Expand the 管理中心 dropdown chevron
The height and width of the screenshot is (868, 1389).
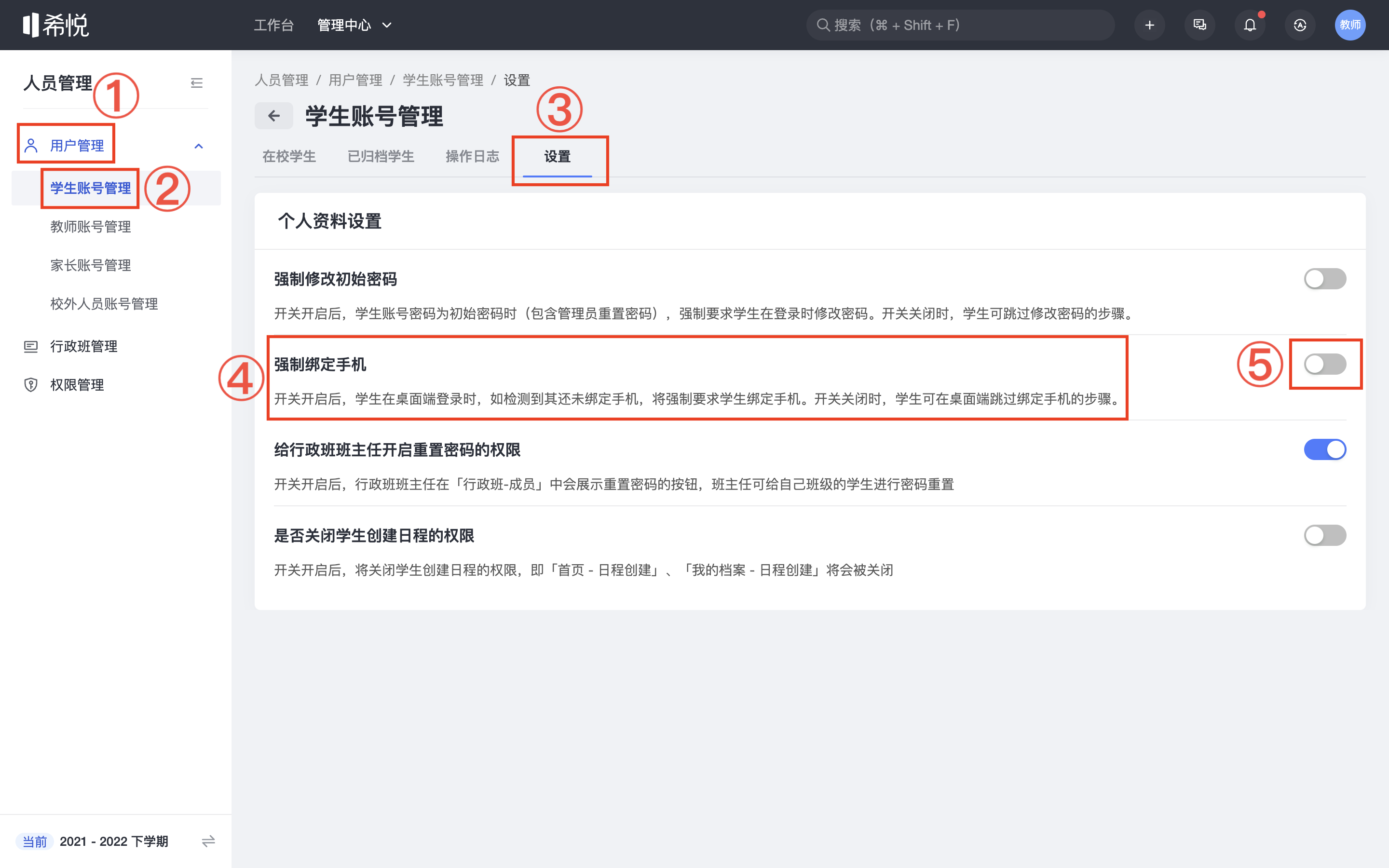point(387,25)
